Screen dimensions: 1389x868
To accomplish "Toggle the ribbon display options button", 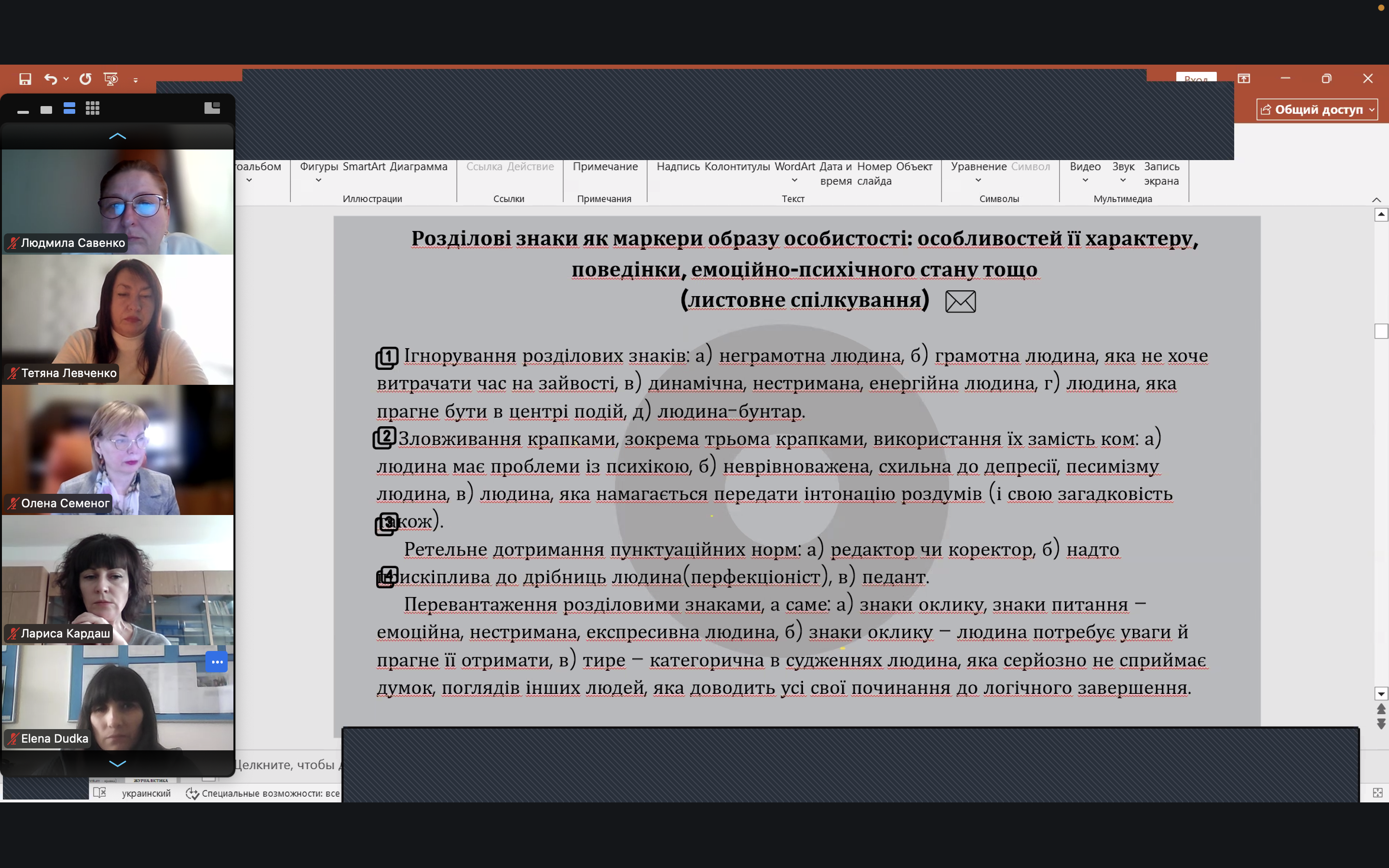I will coord(1243,79).
